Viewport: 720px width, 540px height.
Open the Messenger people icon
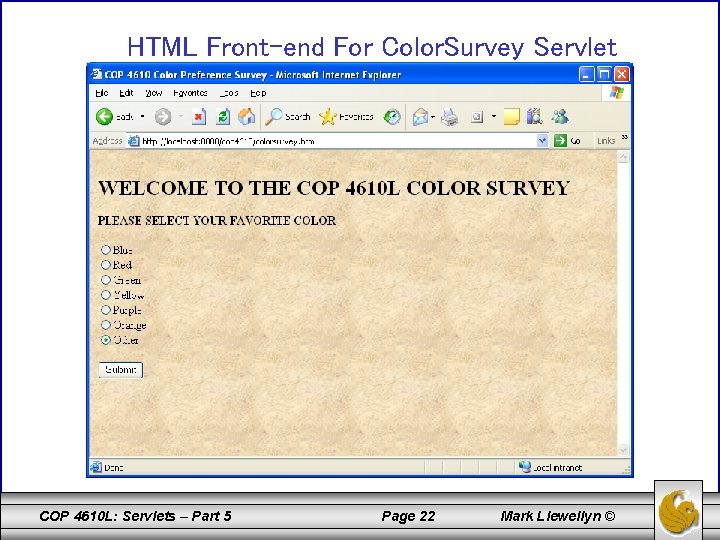560,117
